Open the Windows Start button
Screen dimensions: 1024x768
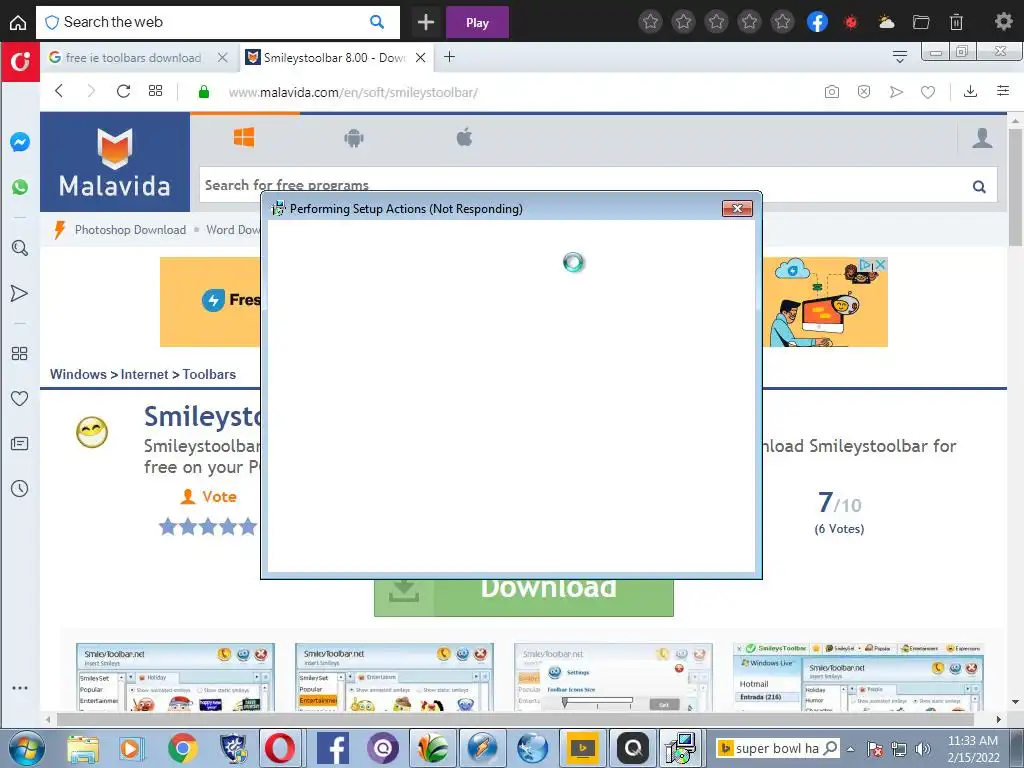27,748
